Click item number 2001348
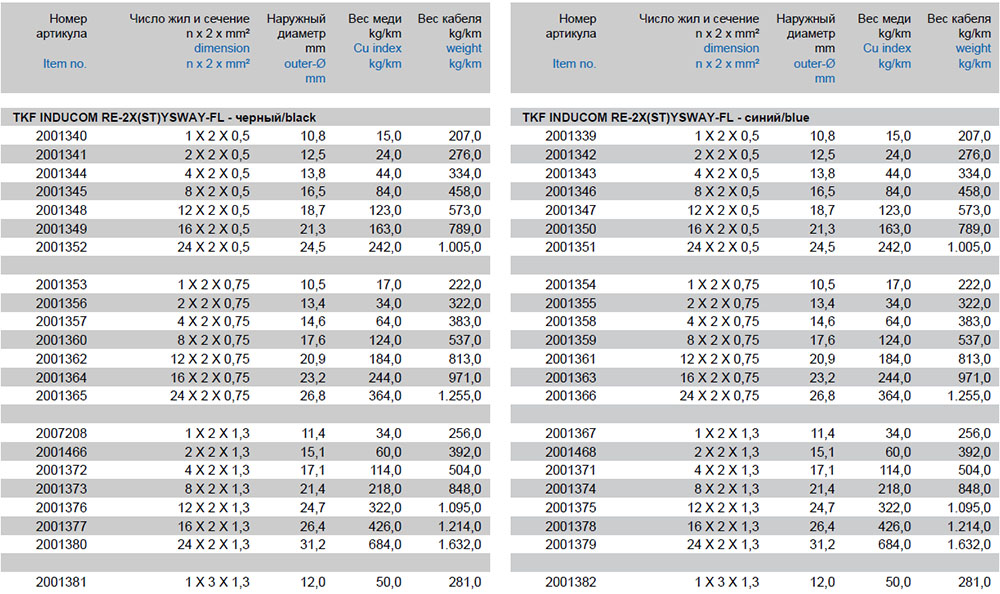 [x=61, y=210]
